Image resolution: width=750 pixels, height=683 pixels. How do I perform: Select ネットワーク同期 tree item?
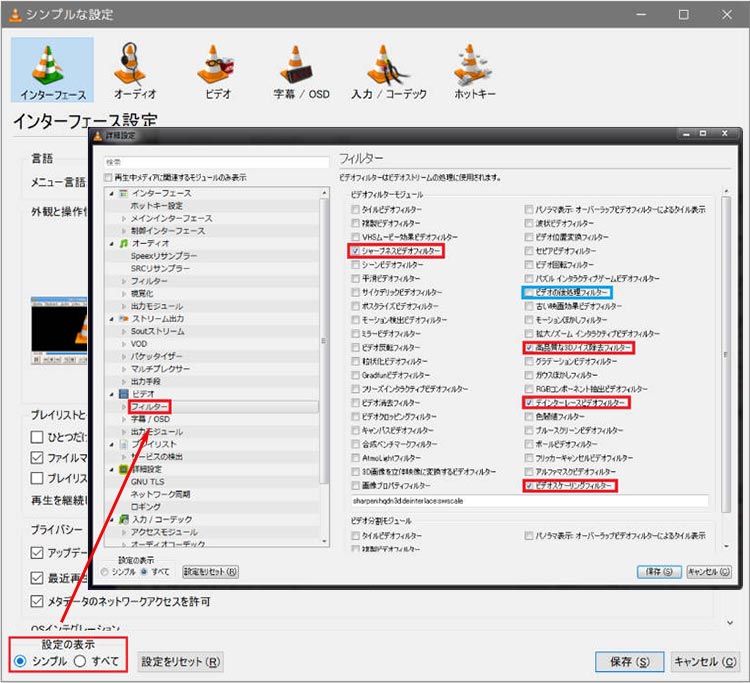(x=160, y=494)
